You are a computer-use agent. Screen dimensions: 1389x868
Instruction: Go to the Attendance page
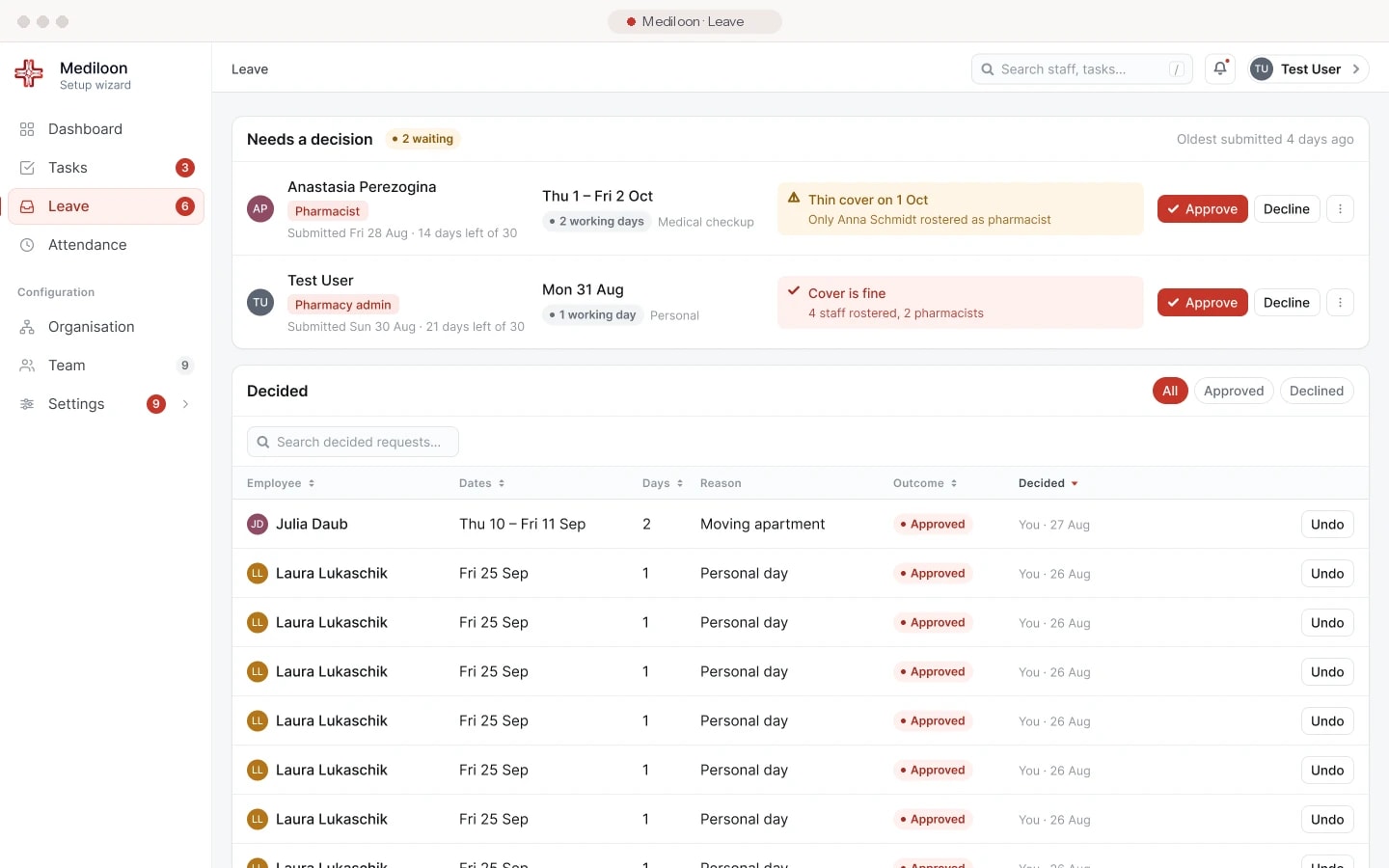tap(106, 245)
